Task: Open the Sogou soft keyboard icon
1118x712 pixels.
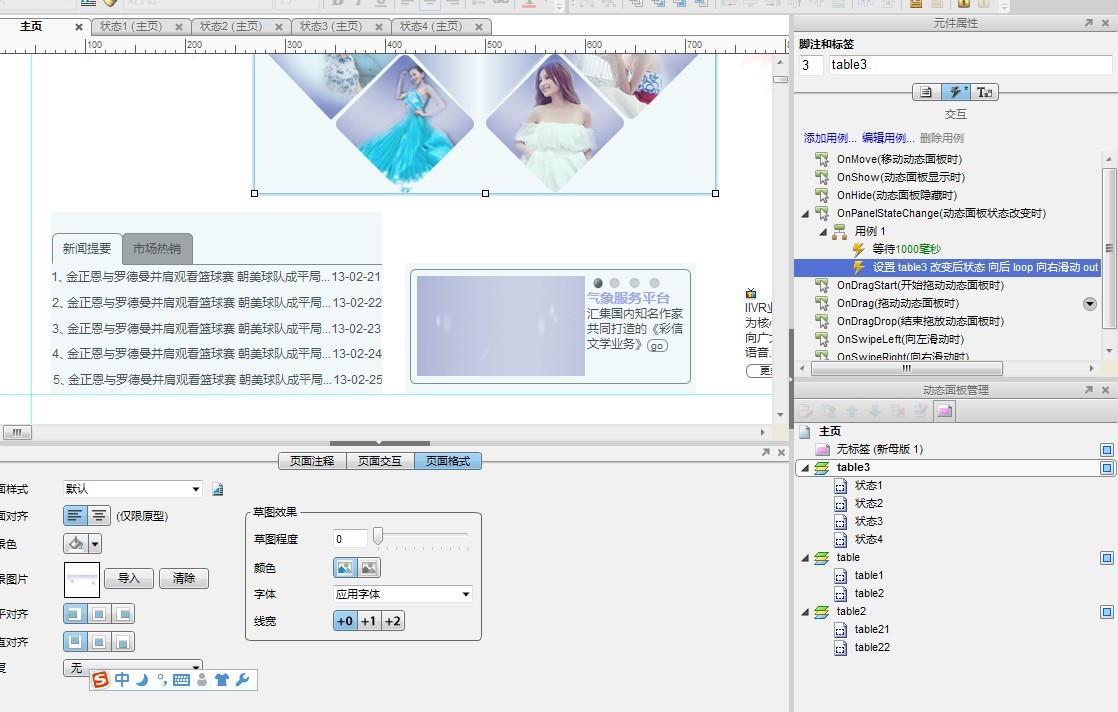Action: pos(181,680)
